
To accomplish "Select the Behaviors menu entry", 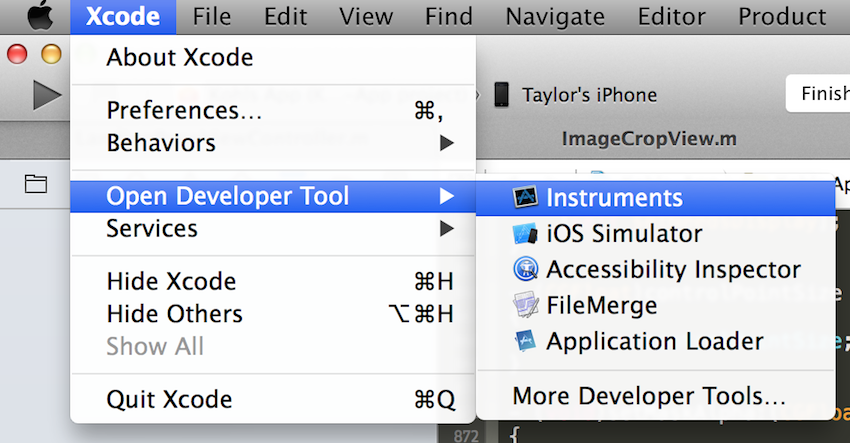I will [273, 143].
